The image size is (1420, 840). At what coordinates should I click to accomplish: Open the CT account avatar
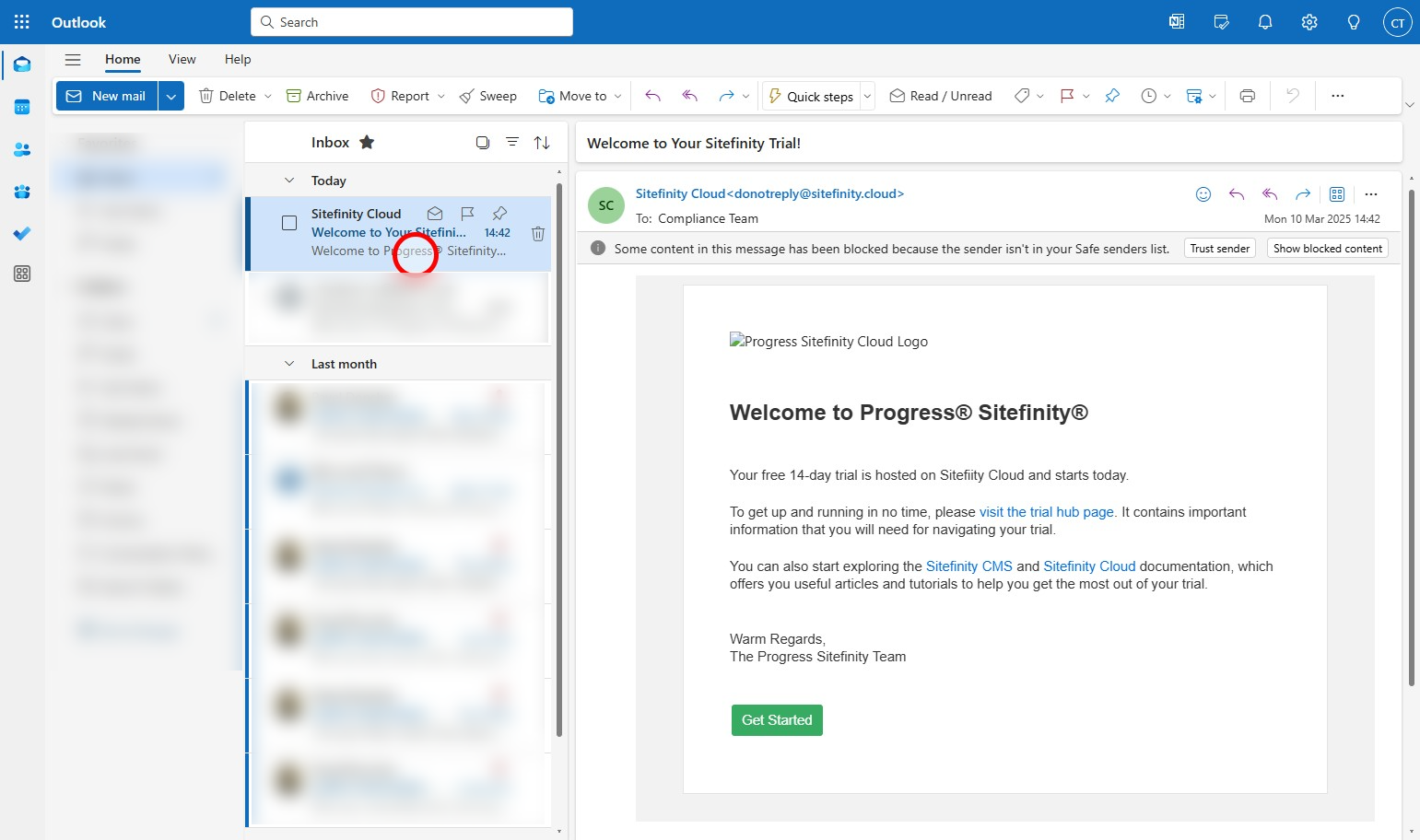(1398, 22)
